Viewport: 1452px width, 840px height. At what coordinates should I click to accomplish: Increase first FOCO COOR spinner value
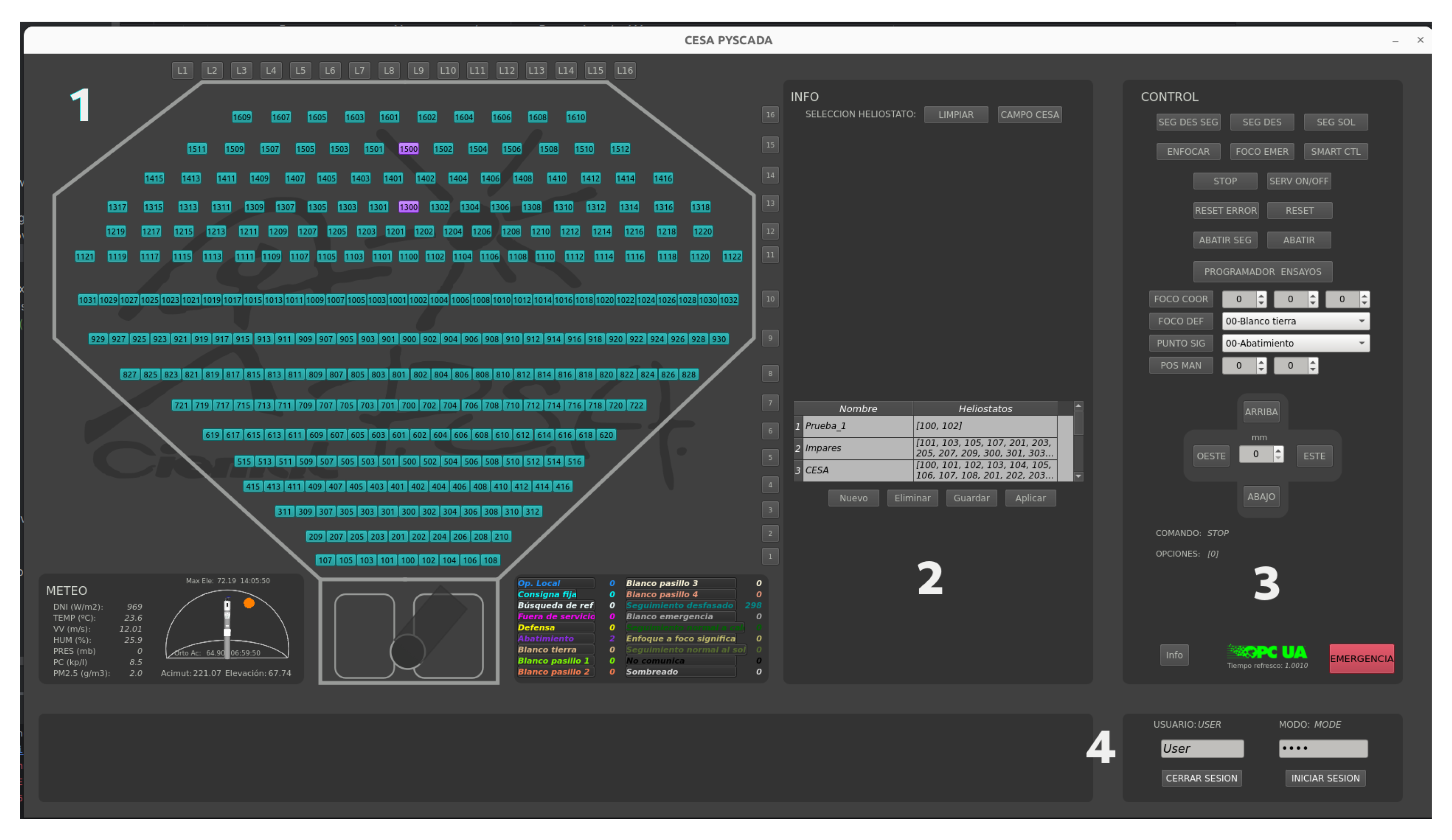tap(1261, 295)
